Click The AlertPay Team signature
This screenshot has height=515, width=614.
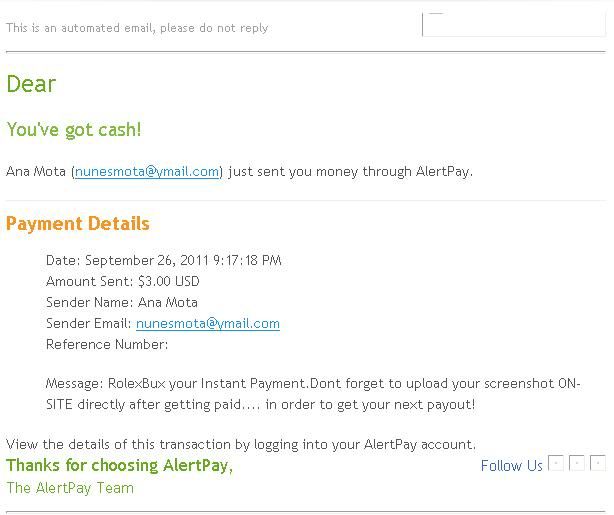70,488
